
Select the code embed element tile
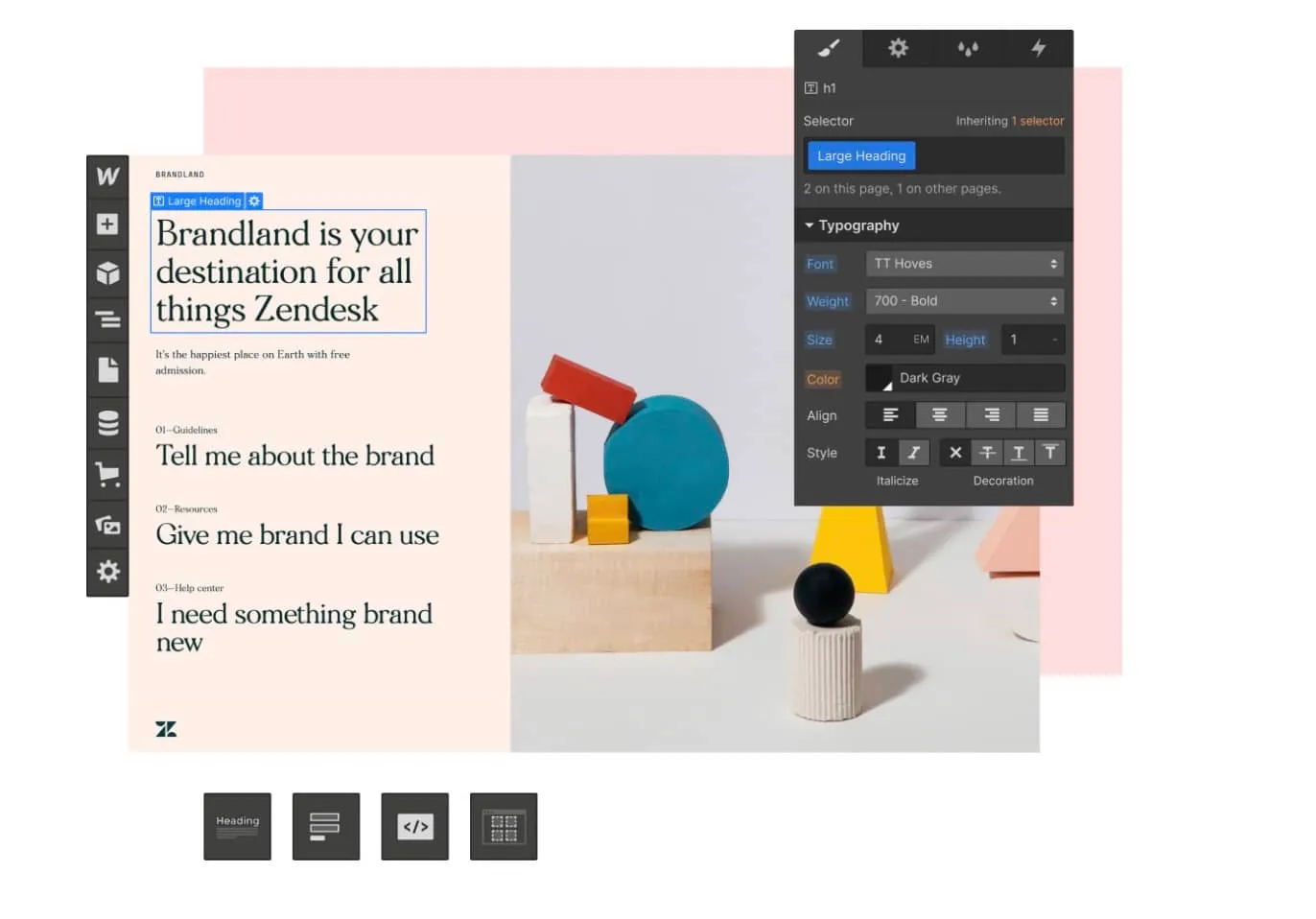414,826
